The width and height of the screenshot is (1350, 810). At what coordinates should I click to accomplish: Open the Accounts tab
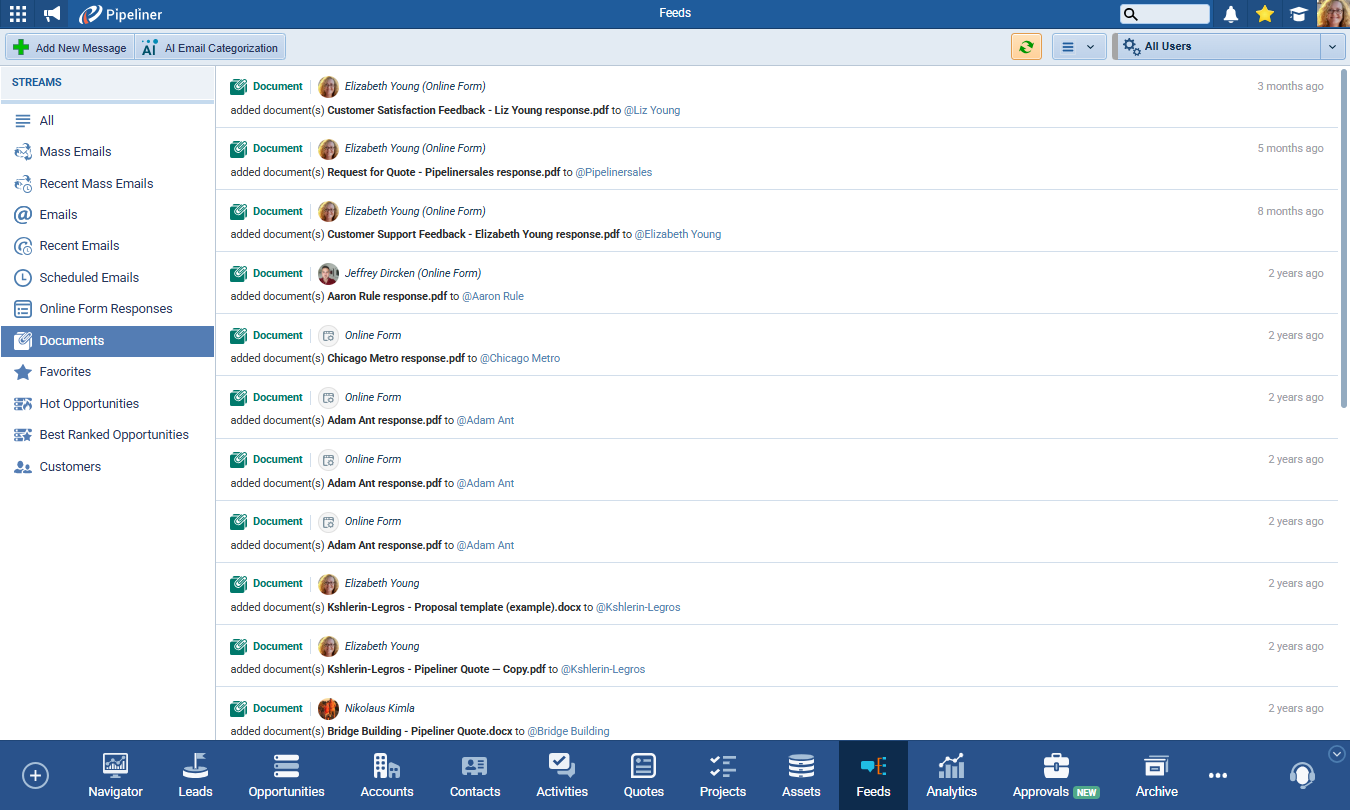(387, 775)
